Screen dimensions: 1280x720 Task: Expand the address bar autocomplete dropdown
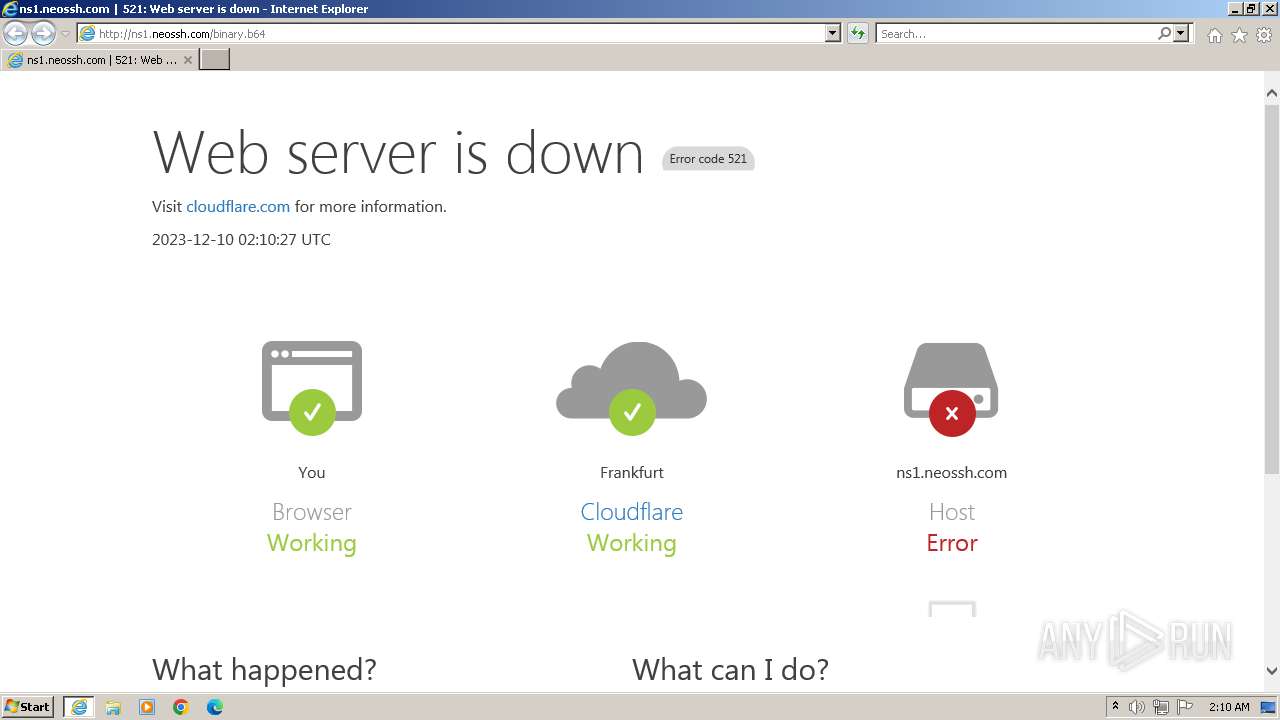coord(833,34)
